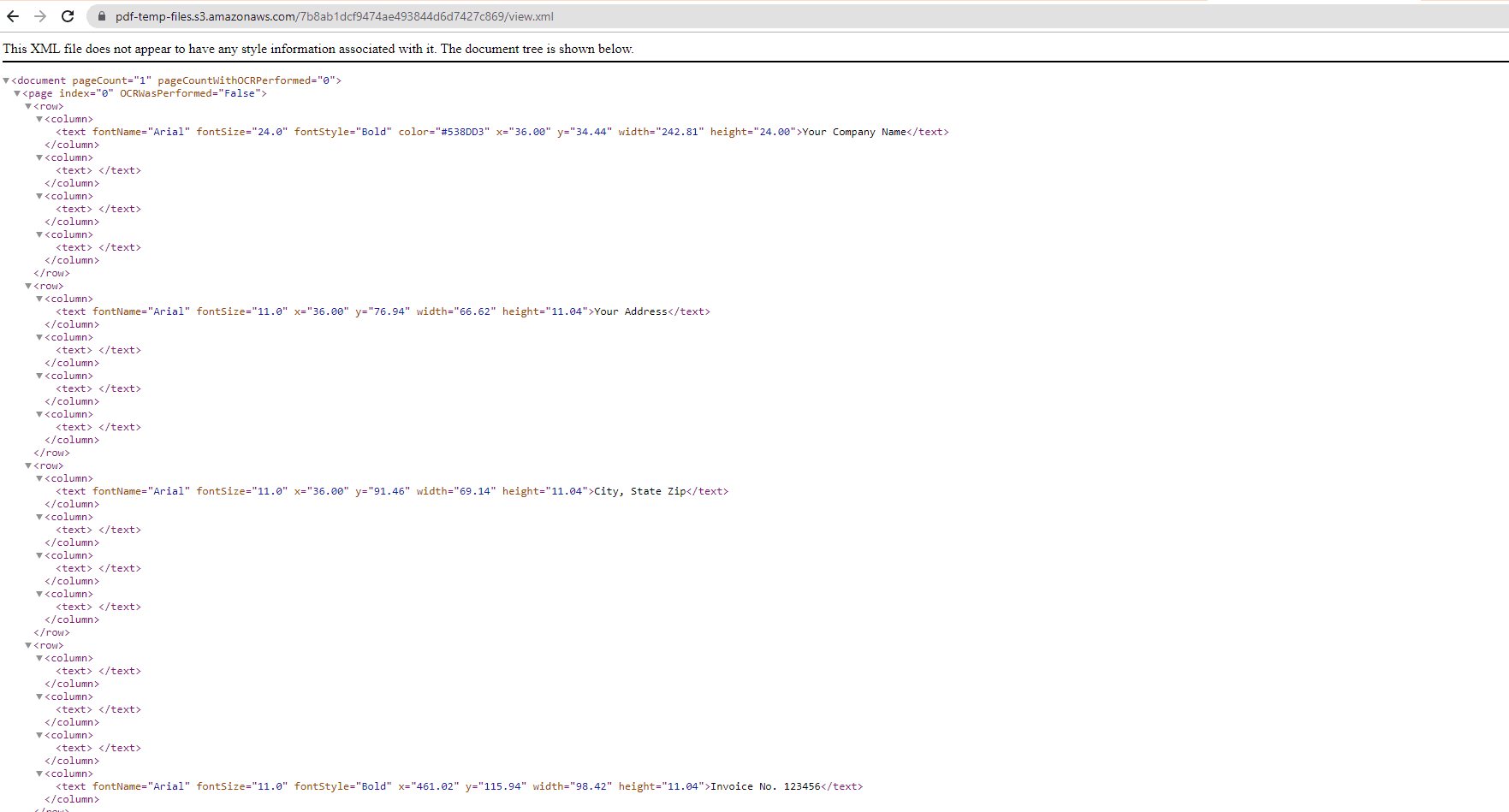Collapse the column containing Your Company Name

coord(39,119)
